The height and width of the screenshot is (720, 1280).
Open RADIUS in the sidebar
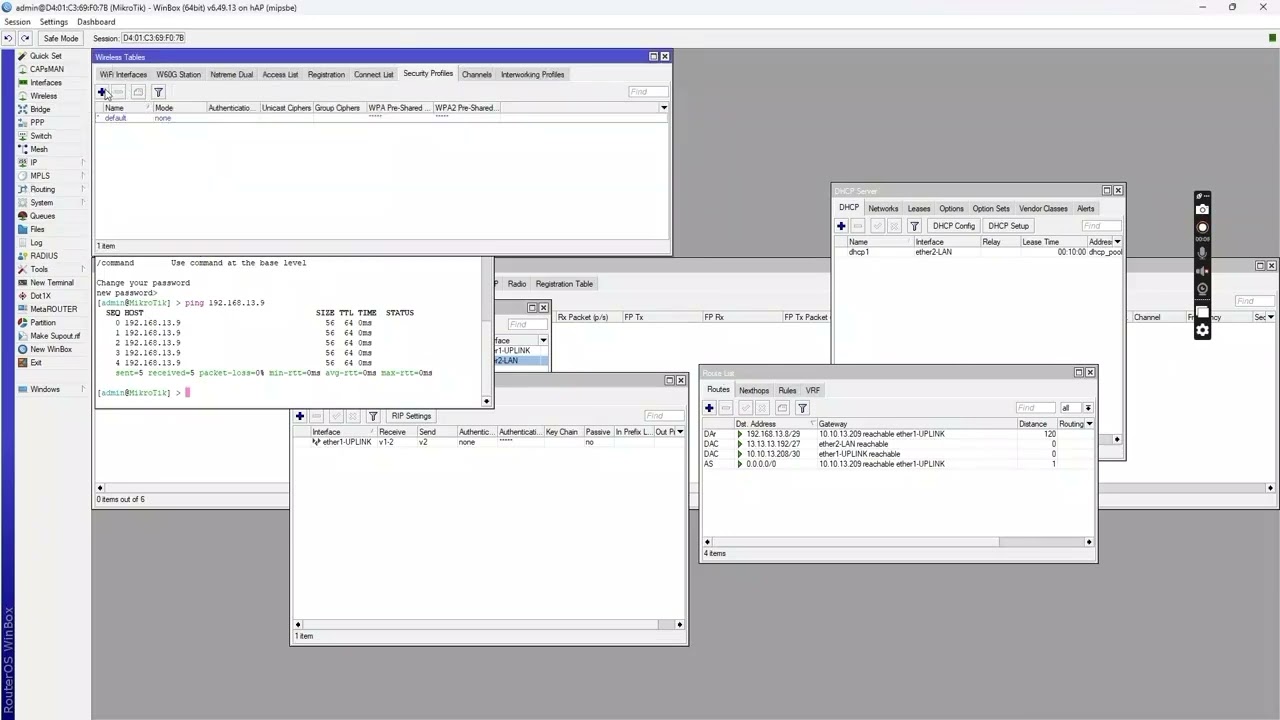43,256
